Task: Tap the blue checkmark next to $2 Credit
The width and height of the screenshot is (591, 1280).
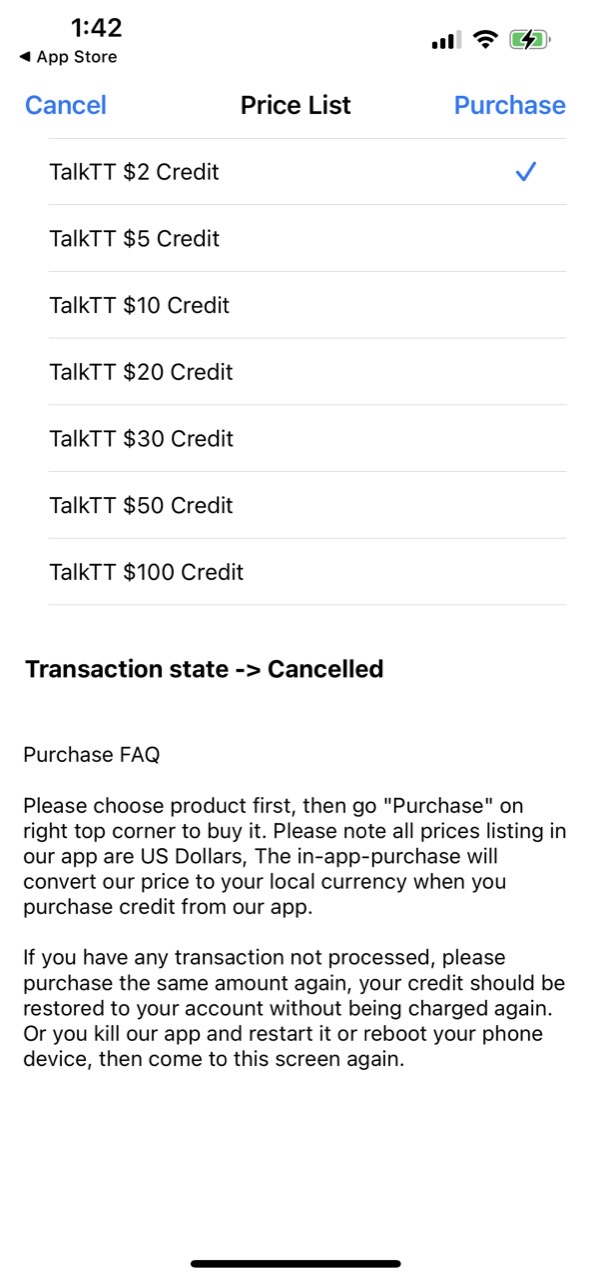Action: (x=526, y=172)
